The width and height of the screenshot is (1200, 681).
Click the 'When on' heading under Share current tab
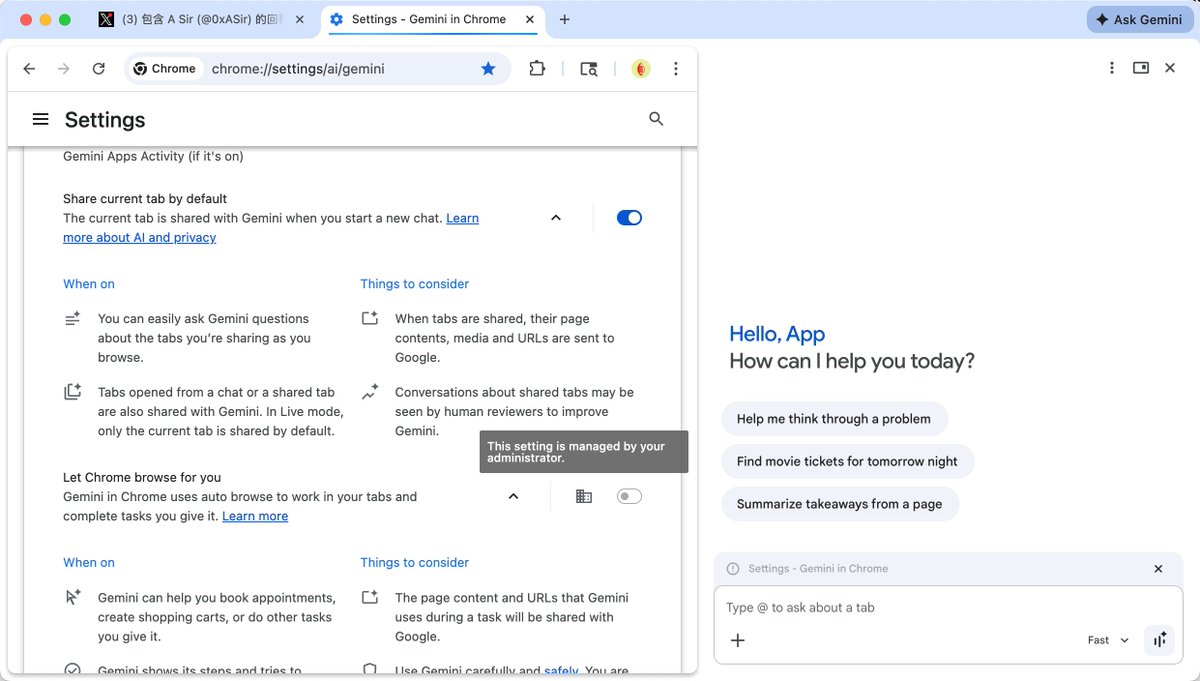(x=89, y=284)
